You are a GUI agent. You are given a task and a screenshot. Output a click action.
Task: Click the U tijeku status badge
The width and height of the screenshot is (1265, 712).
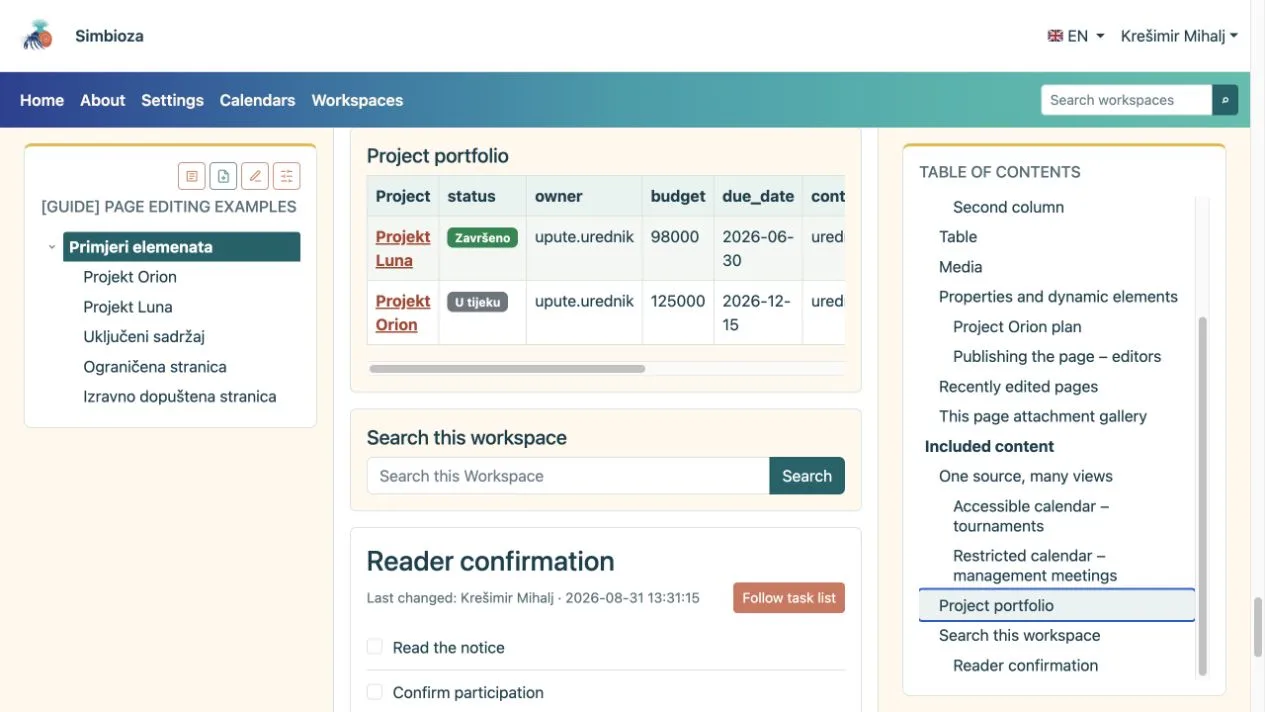tap(477, 302)
